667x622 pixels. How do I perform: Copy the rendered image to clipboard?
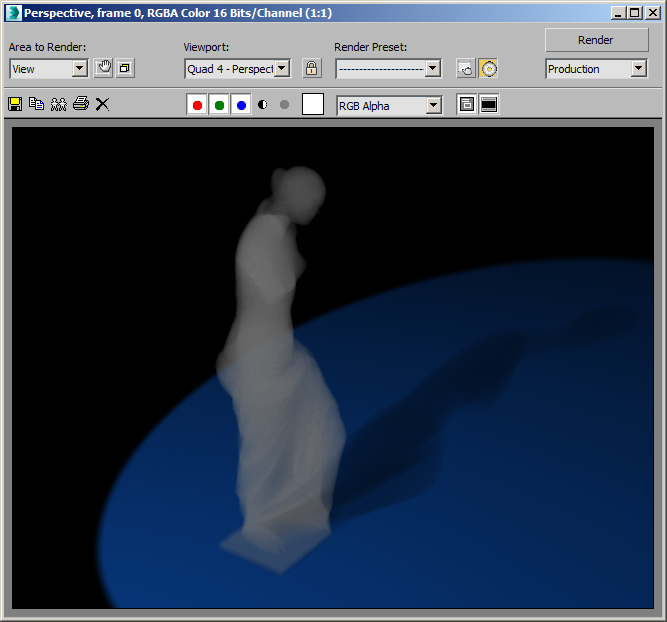(37, 104)
